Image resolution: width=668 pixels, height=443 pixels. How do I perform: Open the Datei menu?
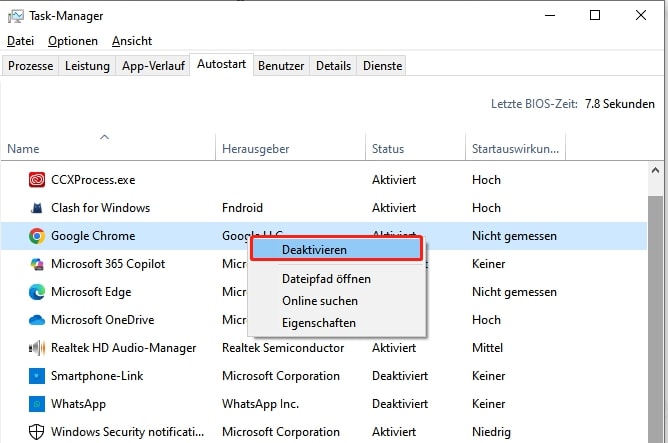click(20, 41)
